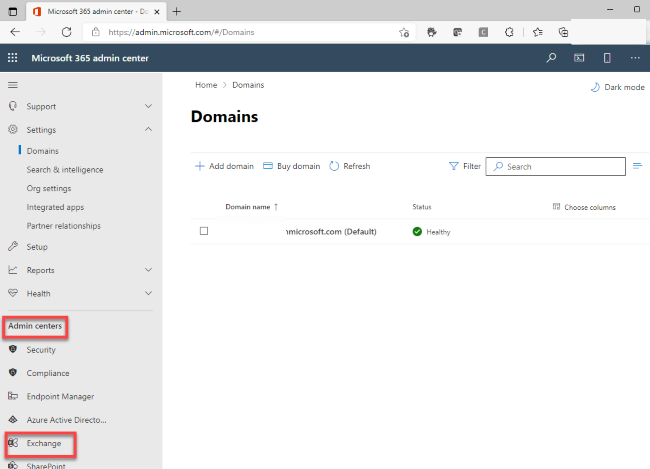Click the Reports chart icon
This screenshot has width=650, height=469.
coord(13,270)
